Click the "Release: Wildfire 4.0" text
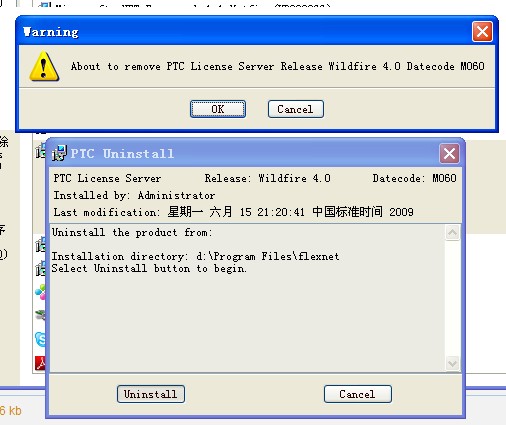 (268, 178)
